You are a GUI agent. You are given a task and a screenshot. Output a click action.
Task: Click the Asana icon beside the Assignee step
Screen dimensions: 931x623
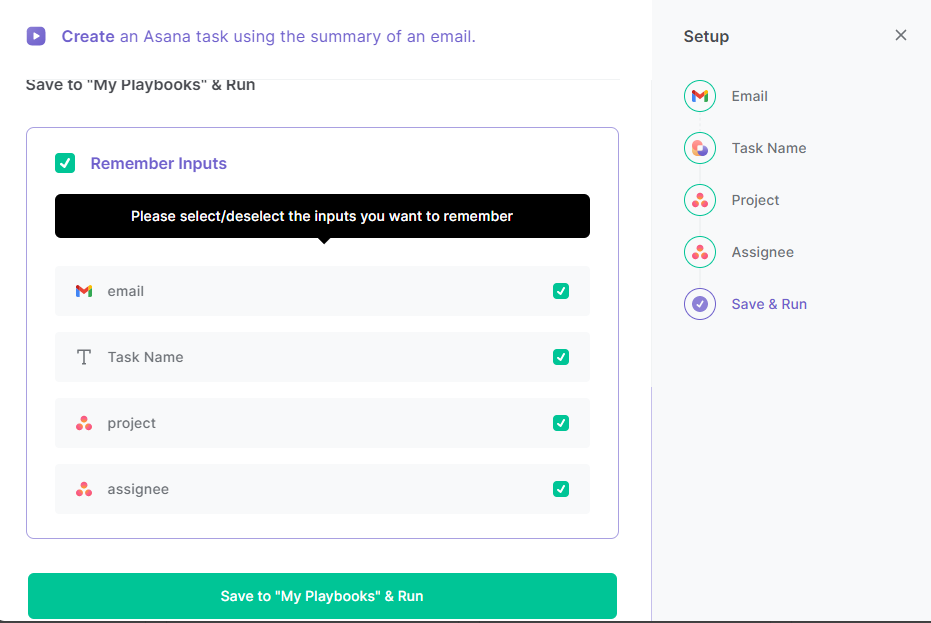click(699, 252)
